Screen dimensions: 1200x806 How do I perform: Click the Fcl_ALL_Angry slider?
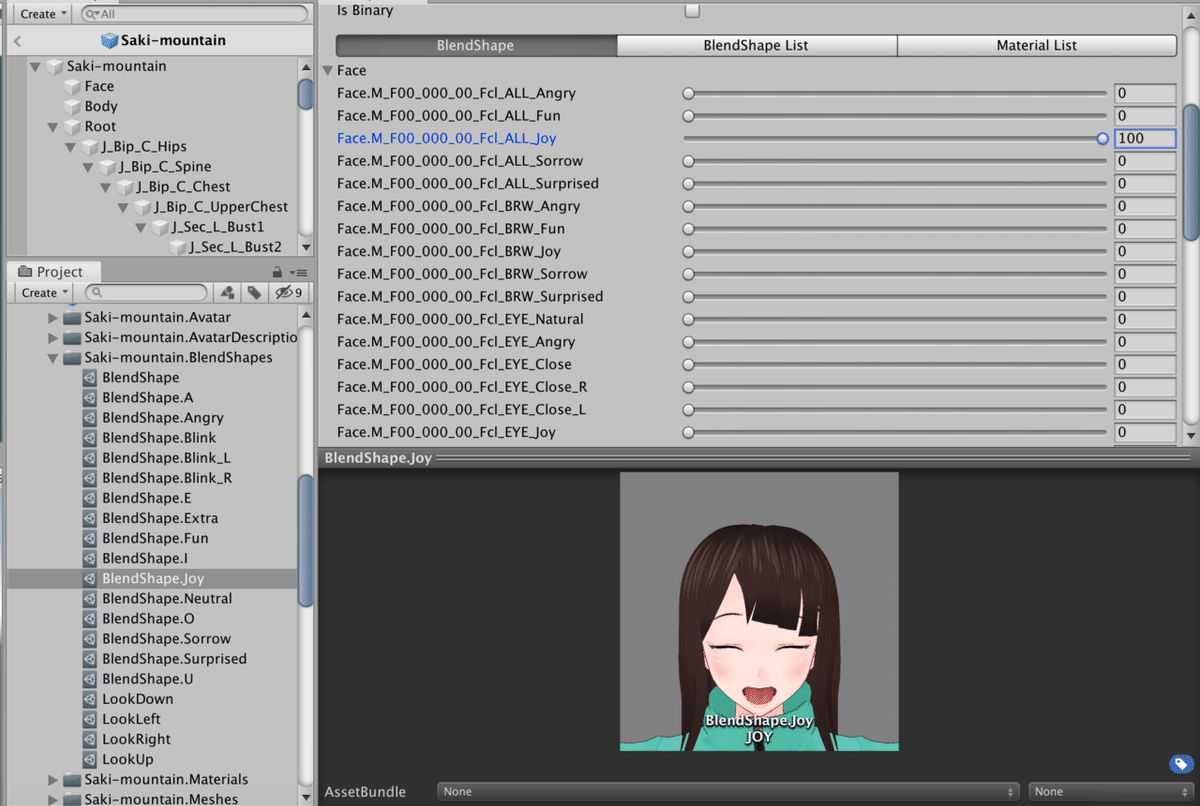click(x=896, y=93)
